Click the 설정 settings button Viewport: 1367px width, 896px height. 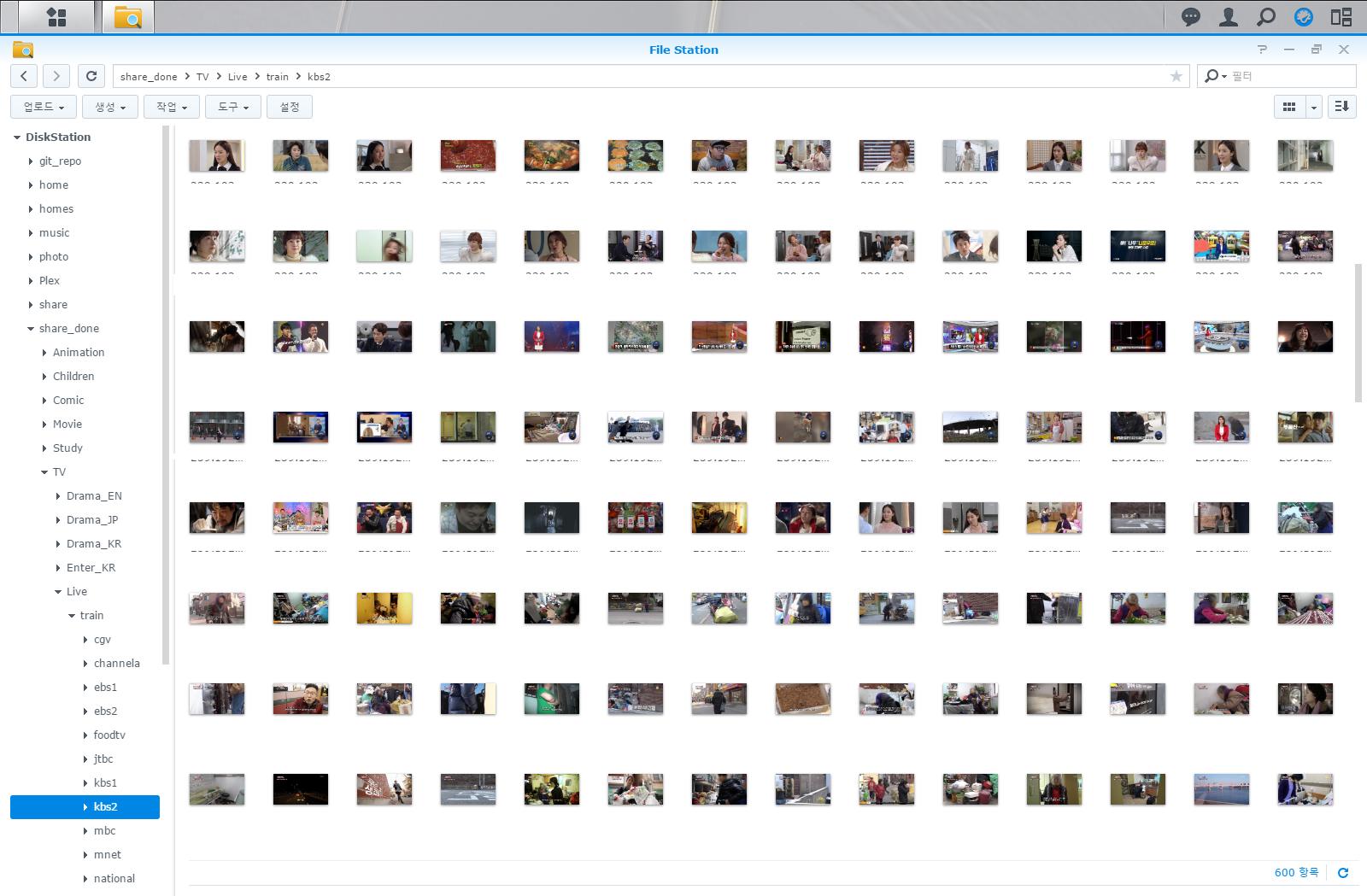290,107
